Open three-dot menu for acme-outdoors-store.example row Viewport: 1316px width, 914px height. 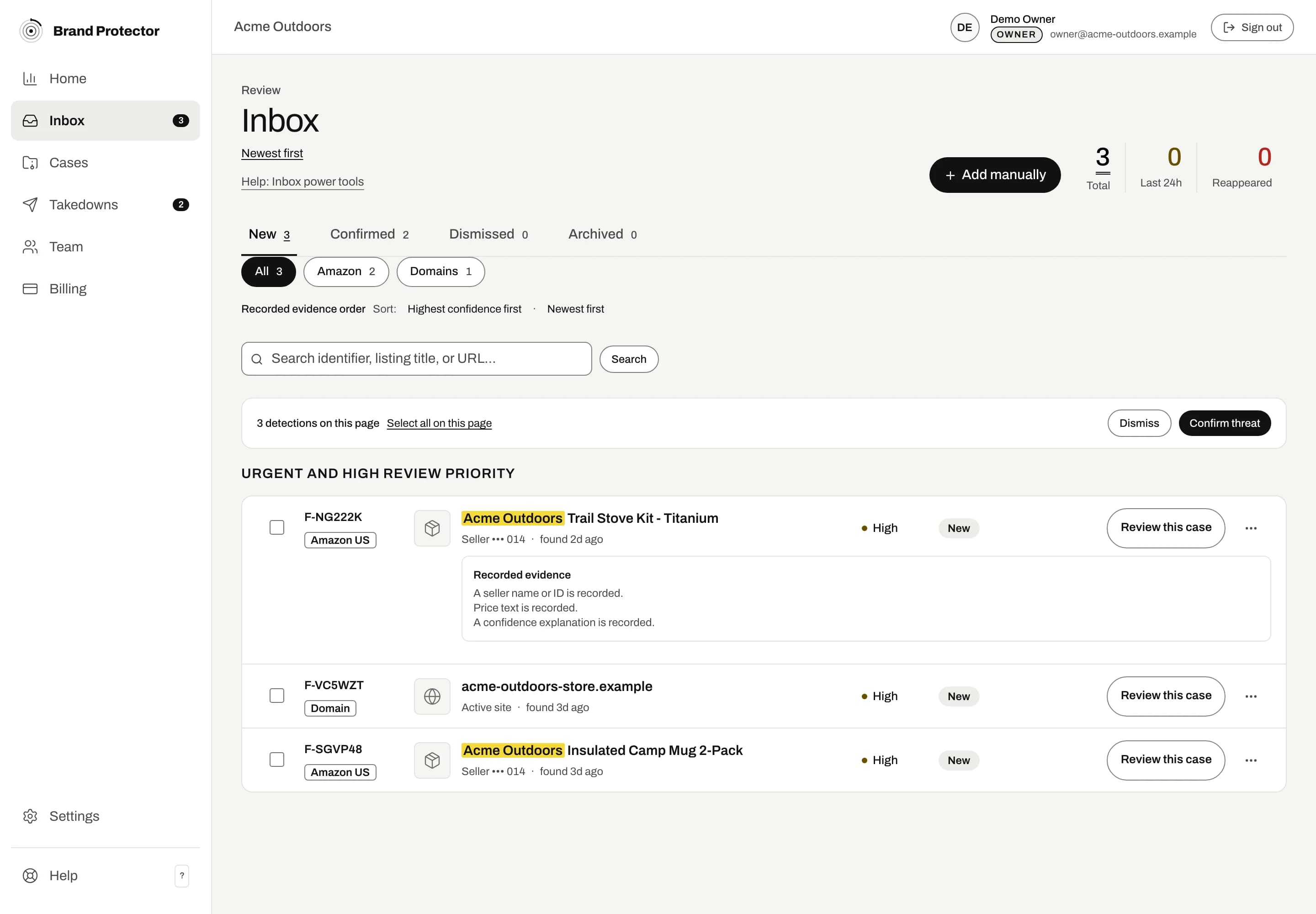[x=1251, y=696]
